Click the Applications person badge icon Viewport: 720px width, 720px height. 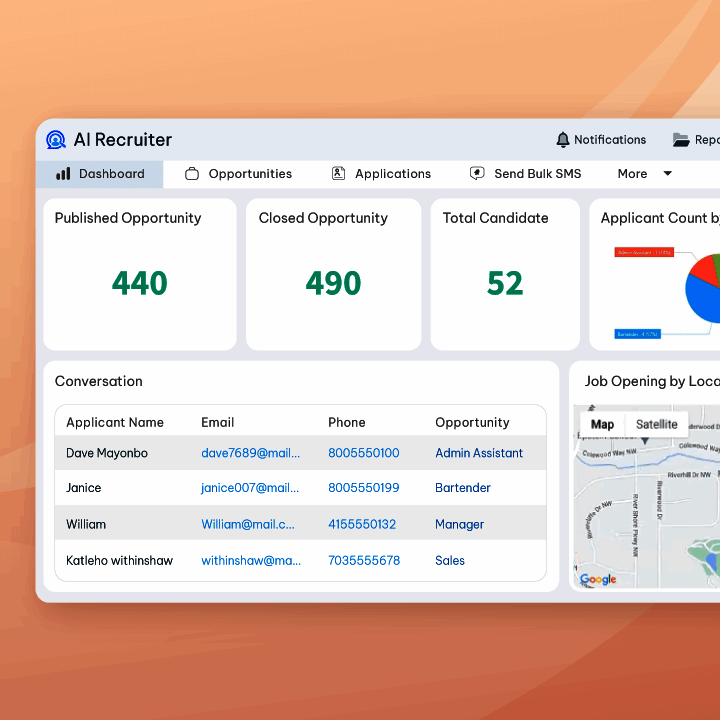[338, 174]
